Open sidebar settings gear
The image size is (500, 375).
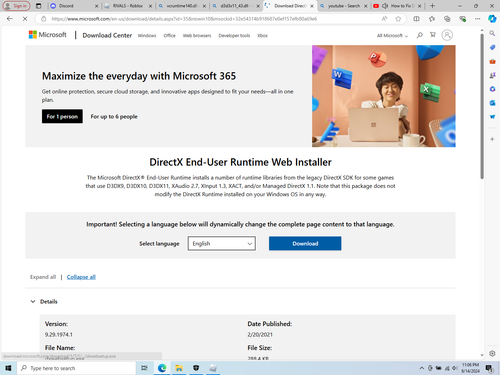[x=492, y=353]
